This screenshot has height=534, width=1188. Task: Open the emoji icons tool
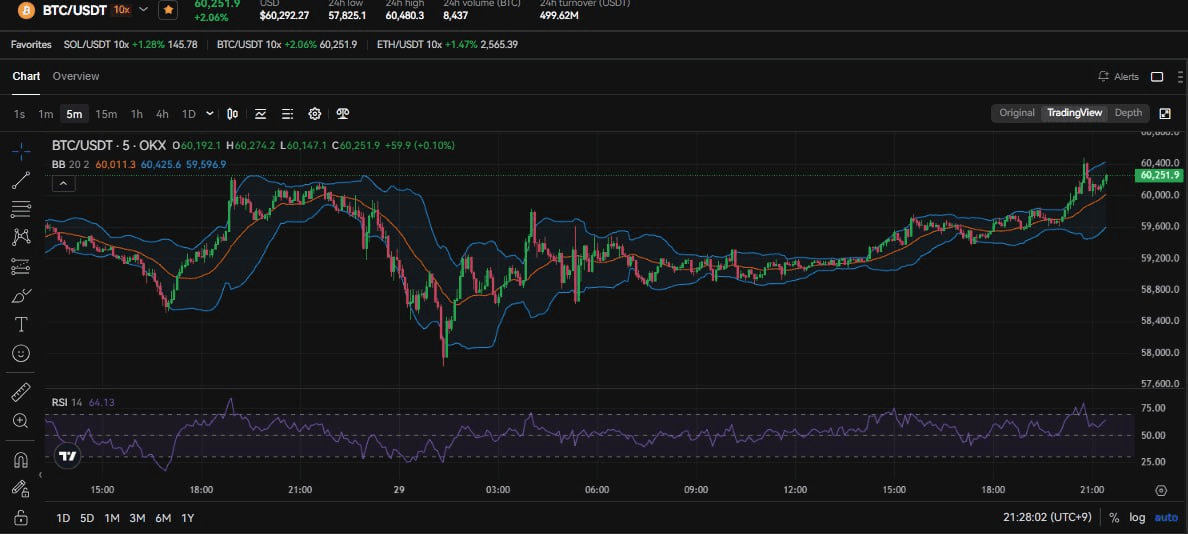(x=21, y=353)
